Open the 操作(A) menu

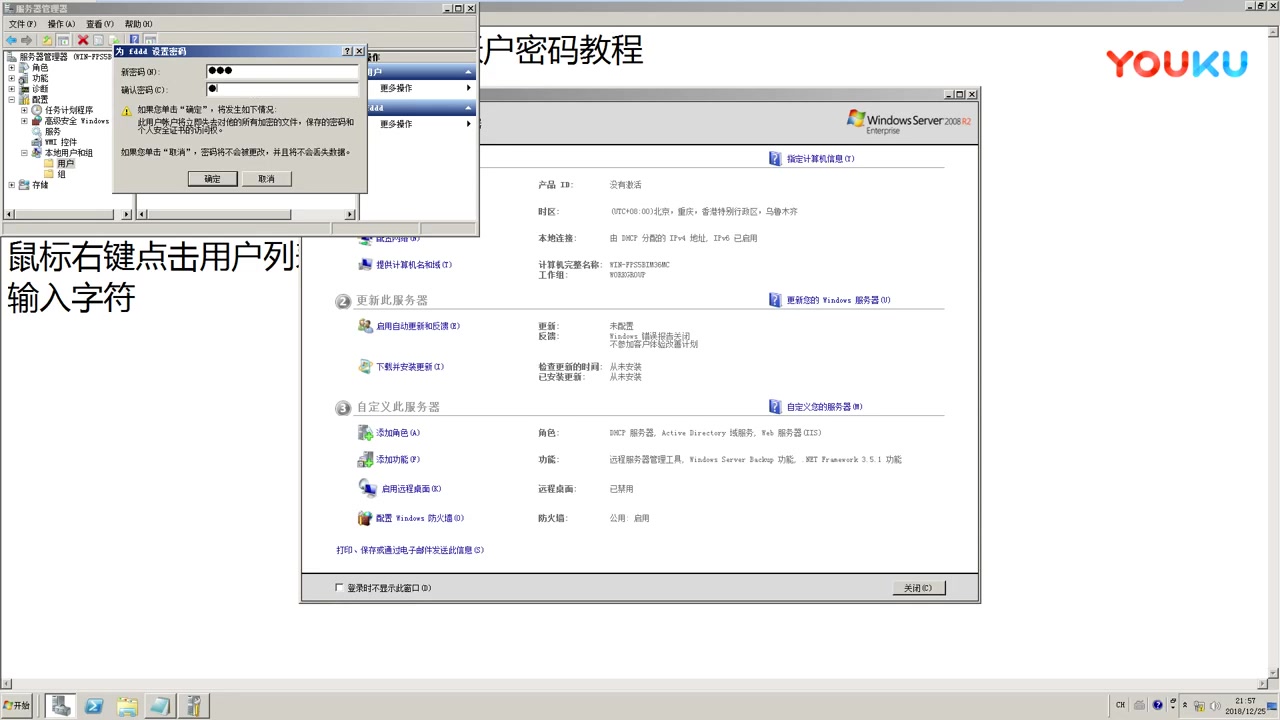[x=61, y=24]
